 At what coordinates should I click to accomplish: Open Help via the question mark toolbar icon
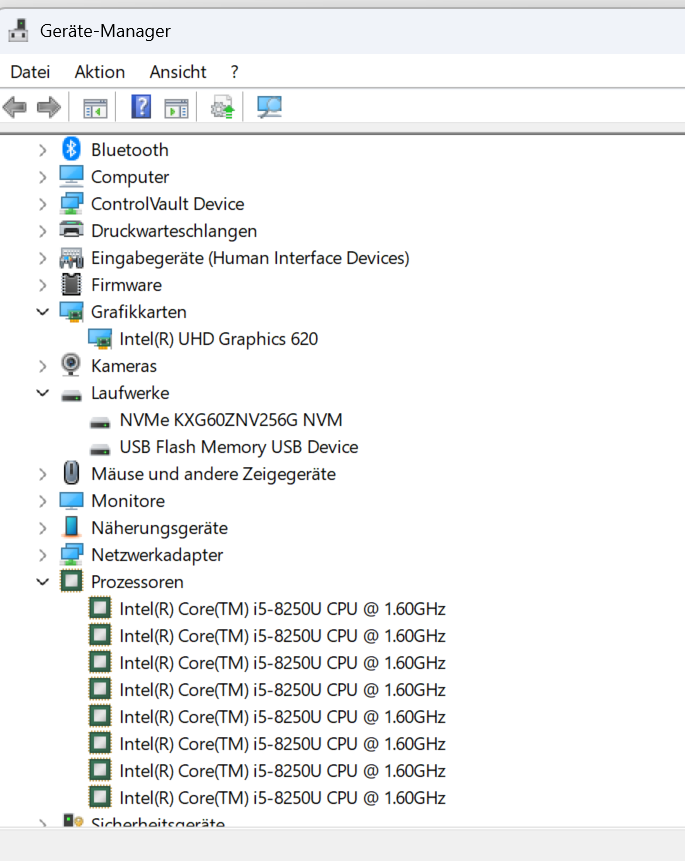141,107
